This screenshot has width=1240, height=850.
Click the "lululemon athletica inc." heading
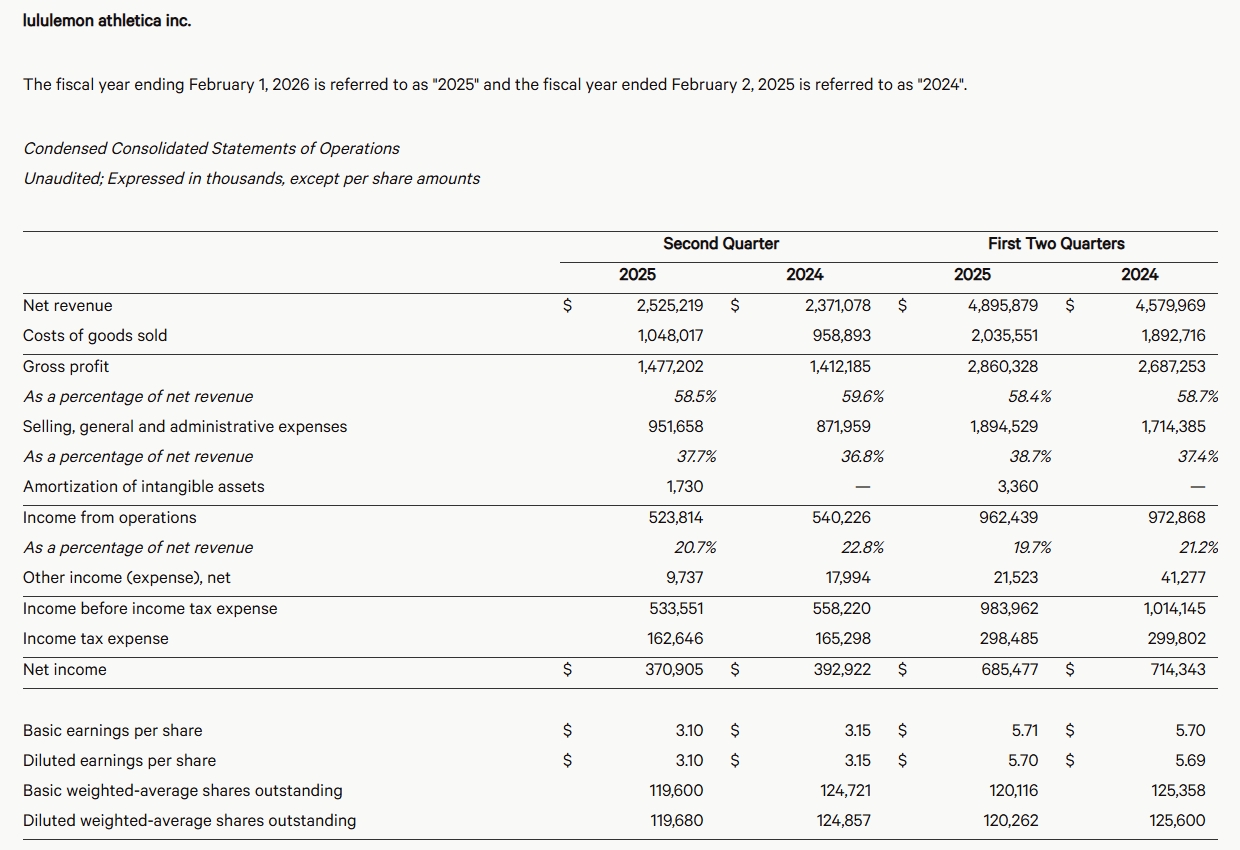pos(107,20)
